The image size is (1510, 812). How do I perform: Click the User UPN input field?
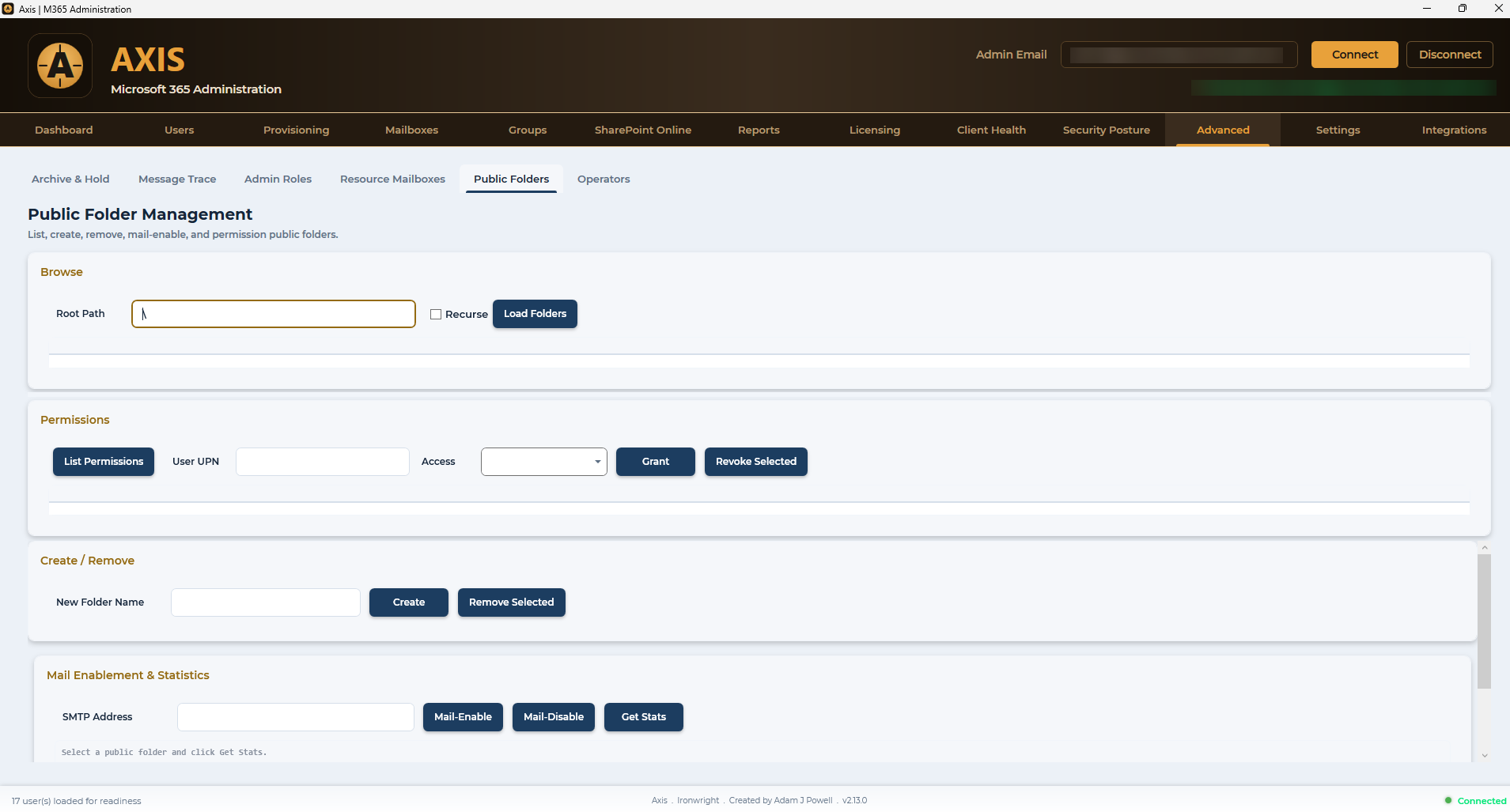[x=323, y=462]
